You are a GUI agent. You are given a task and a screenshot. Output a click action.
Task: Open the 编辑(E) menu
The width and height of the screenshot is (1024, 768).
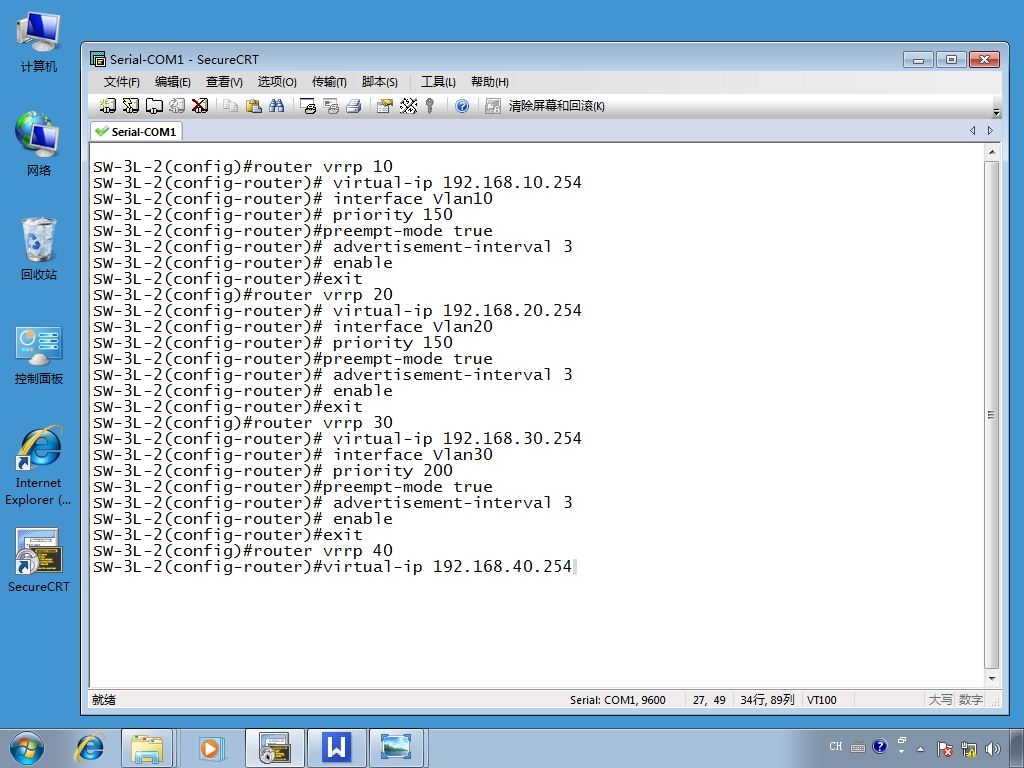point(172,82)
